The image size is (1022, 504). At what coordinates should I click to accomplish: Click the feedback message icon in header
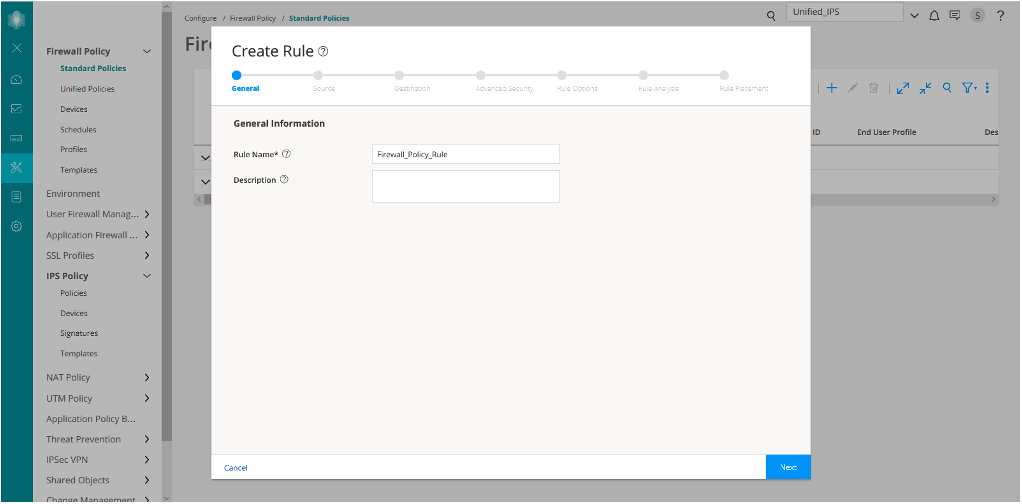pyautogui.click(x=955, y=16)
